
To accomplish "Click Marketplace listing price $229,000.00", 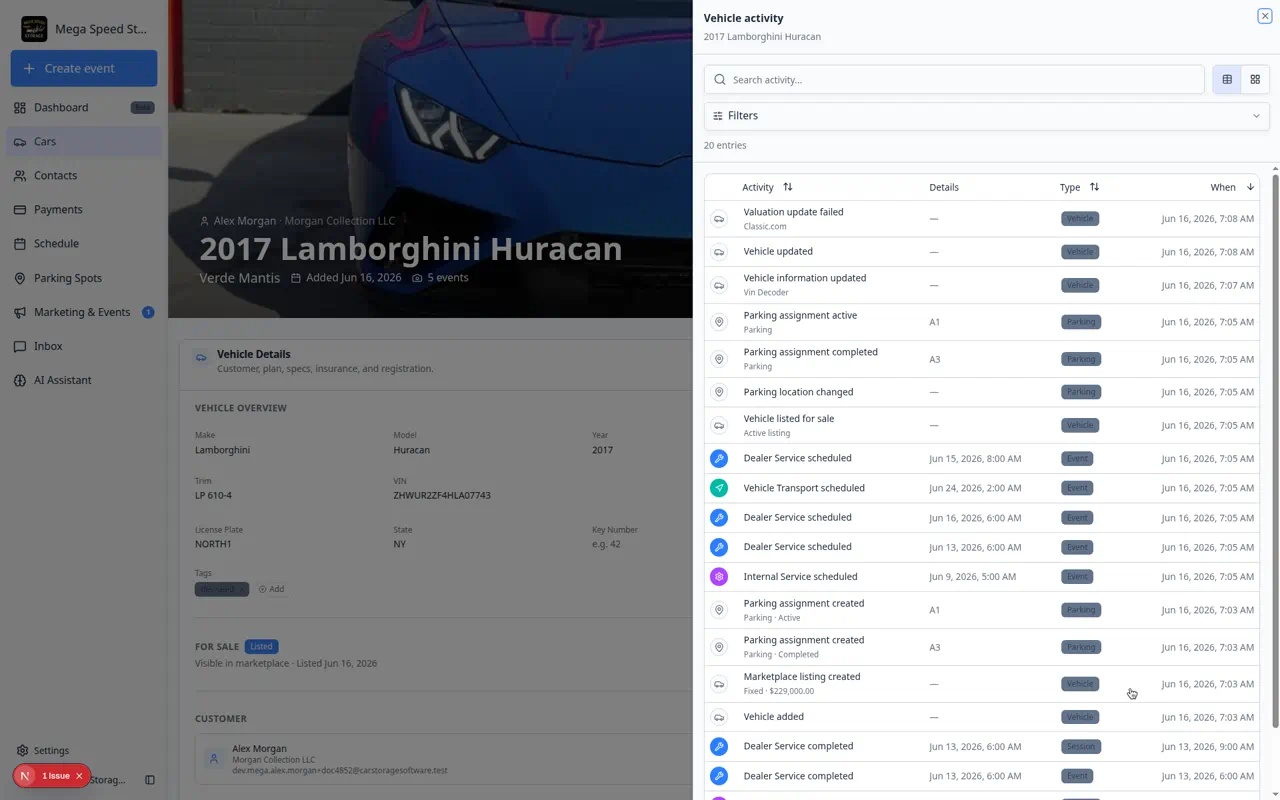I will click(791, 691).
